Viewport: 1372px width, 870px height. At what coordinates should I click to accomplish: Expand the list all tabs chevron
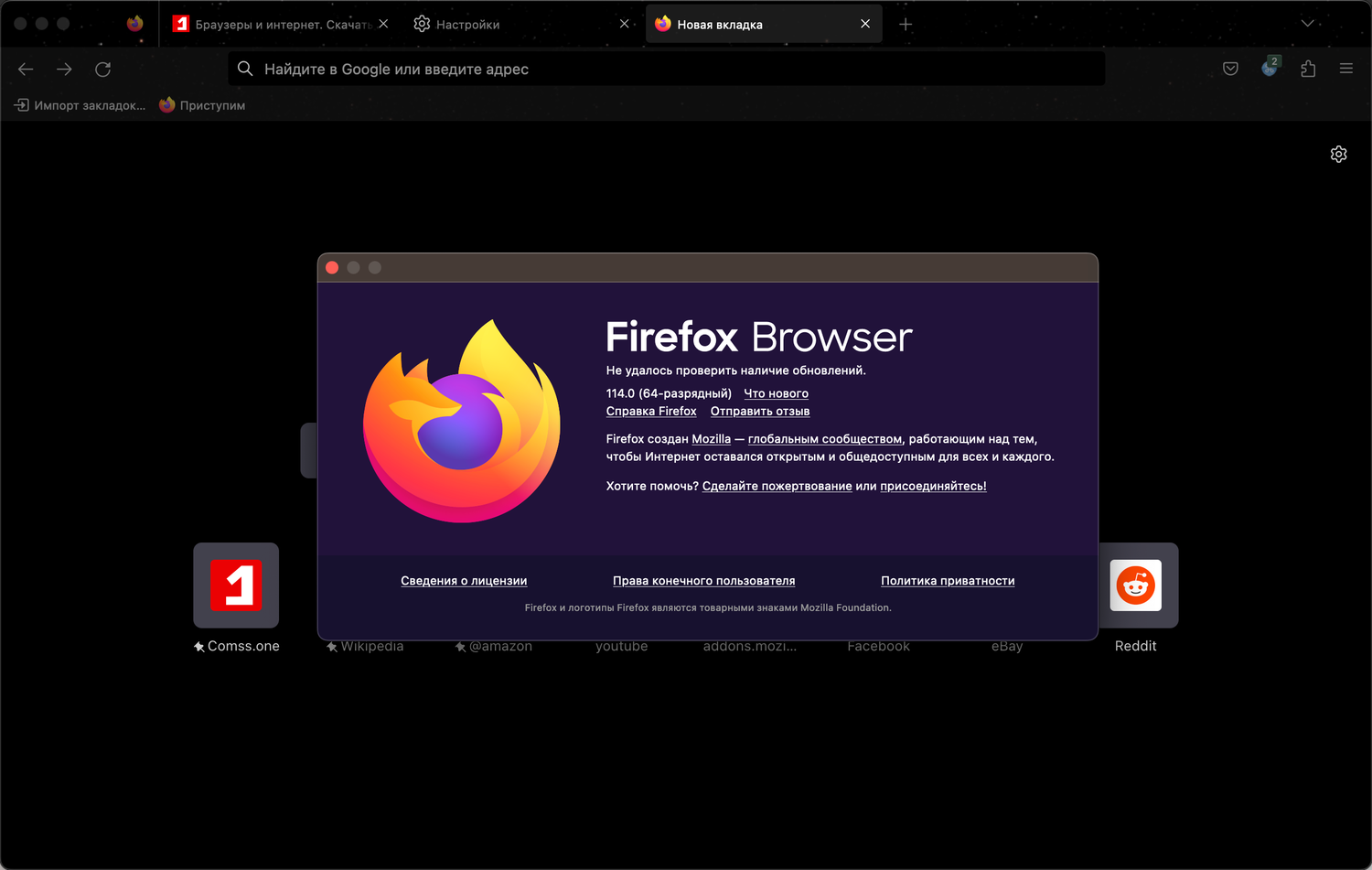coord(1308,24)
